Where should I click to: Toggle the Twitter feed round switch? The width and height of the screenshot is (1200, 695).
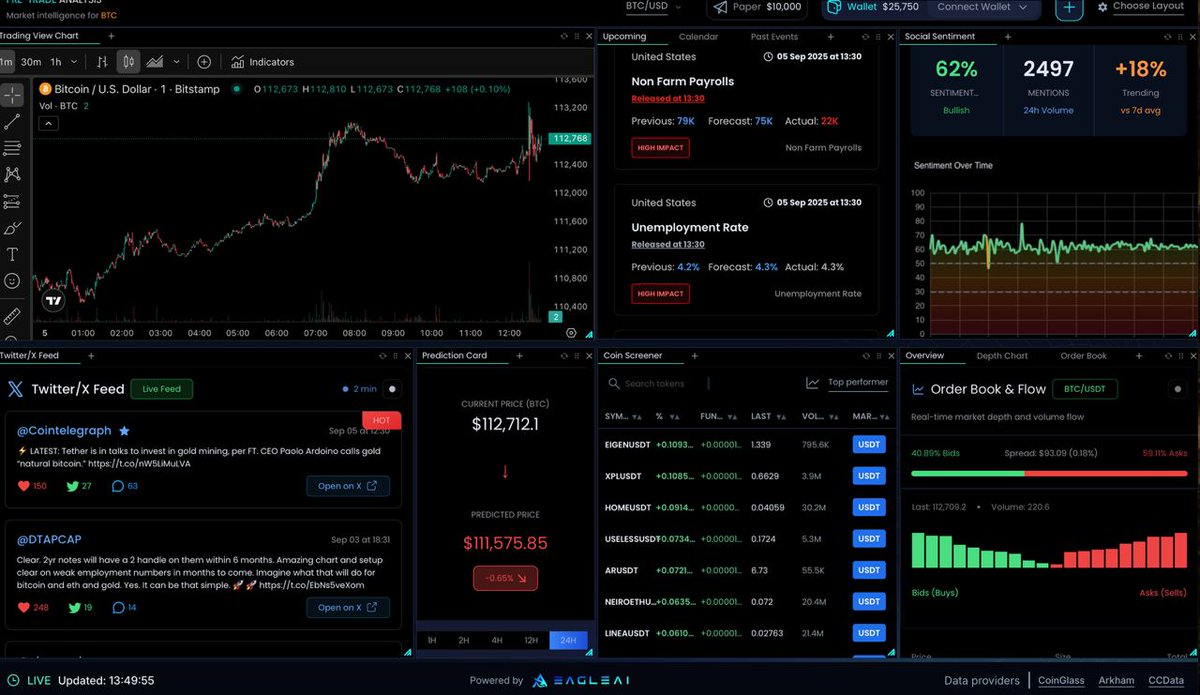click(392, 389)
